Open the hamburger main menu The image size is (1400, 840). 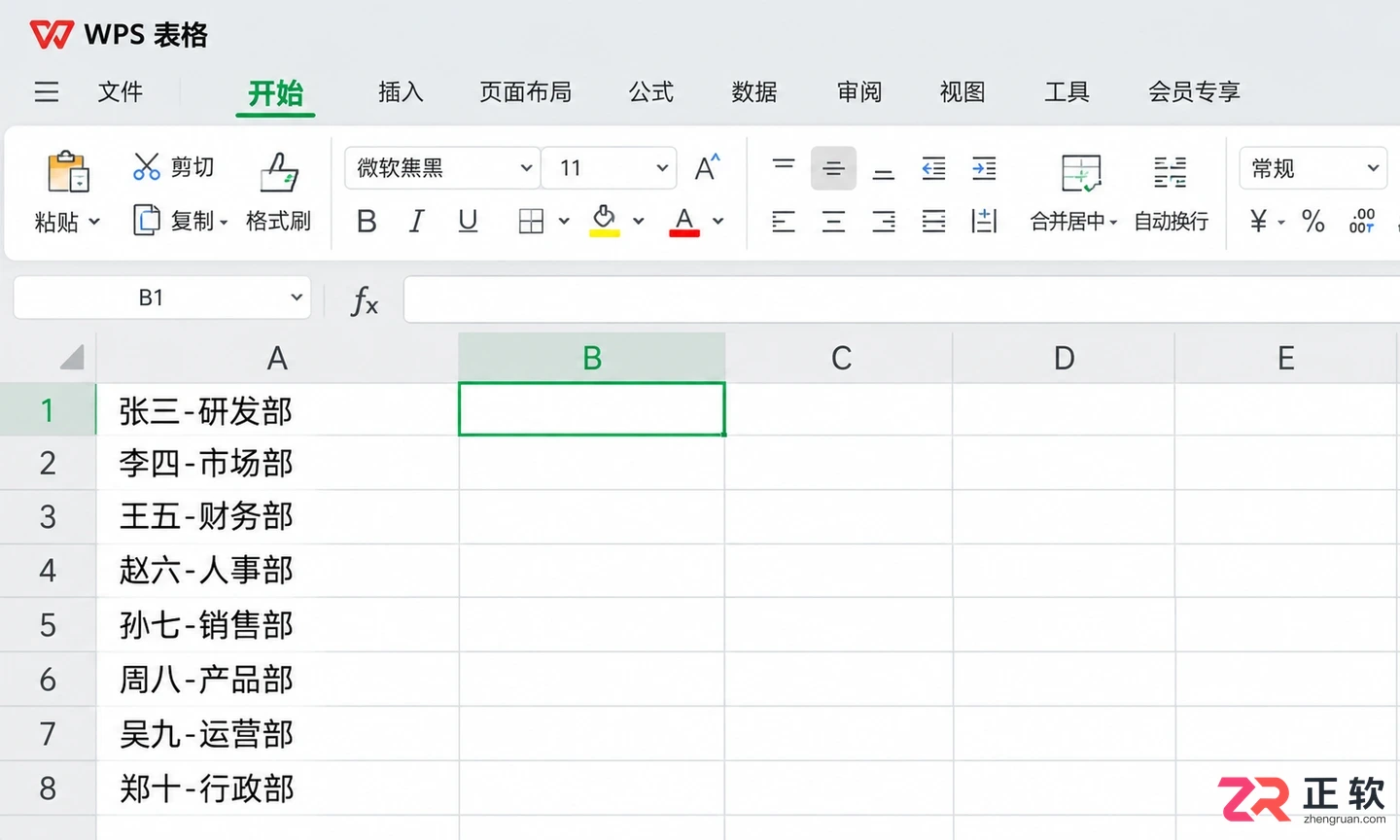pyautogui.click(x=47, y=92)
